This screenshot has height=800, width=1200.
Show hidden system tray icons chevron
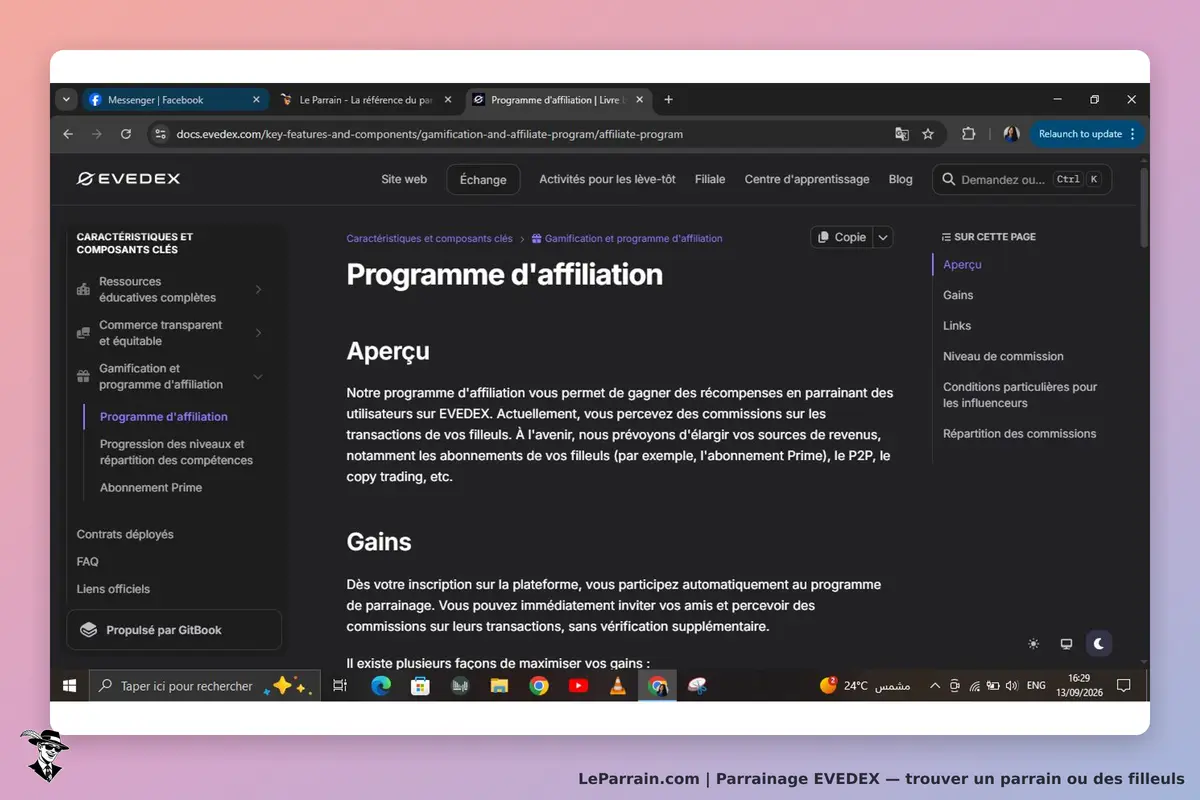934,686
